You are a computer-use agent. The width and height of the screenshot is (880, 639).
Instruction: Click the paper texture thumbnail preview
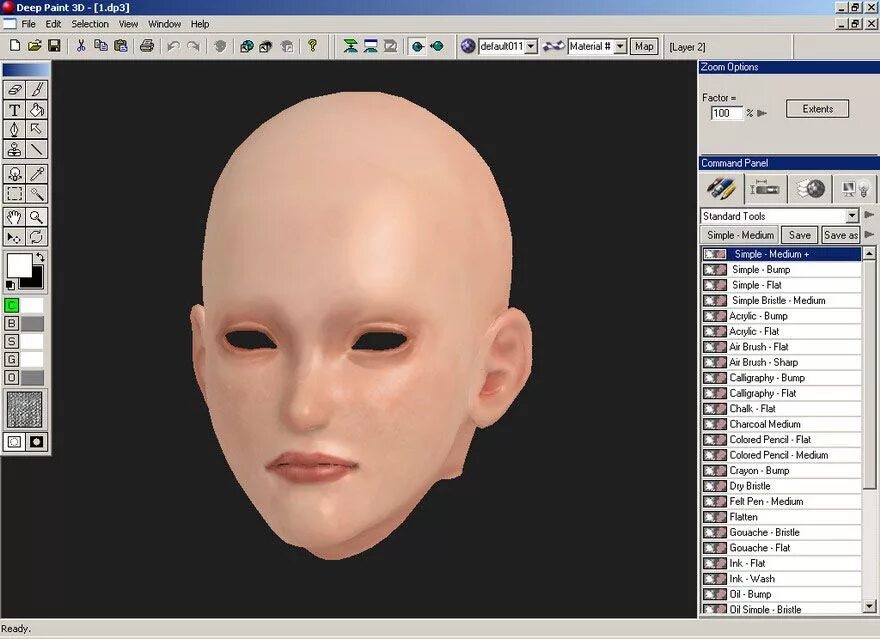point(24,410)
